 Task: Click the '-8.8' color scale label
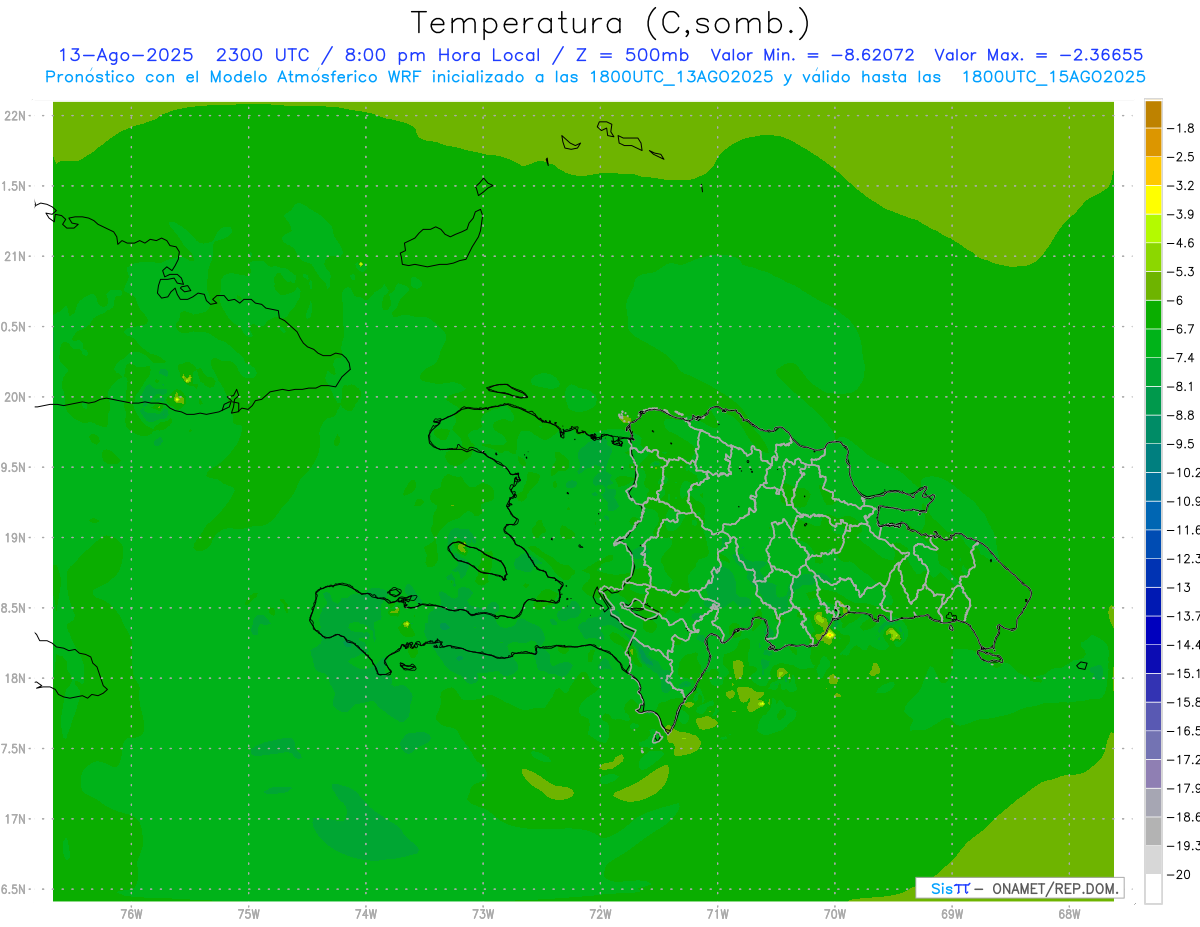pyautogui.click(x=1181, y=414)
